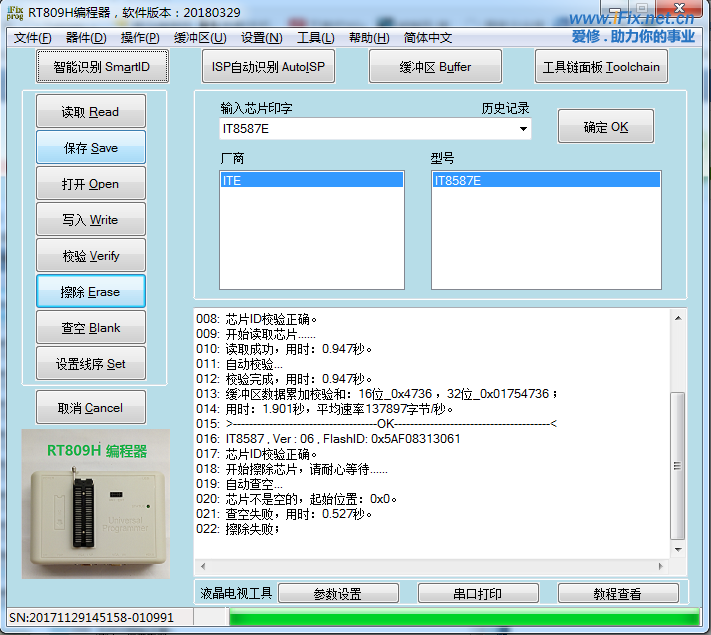Click the 串口打印 button
This screenshot has width=711, height=635.
(x=478, y=593)
